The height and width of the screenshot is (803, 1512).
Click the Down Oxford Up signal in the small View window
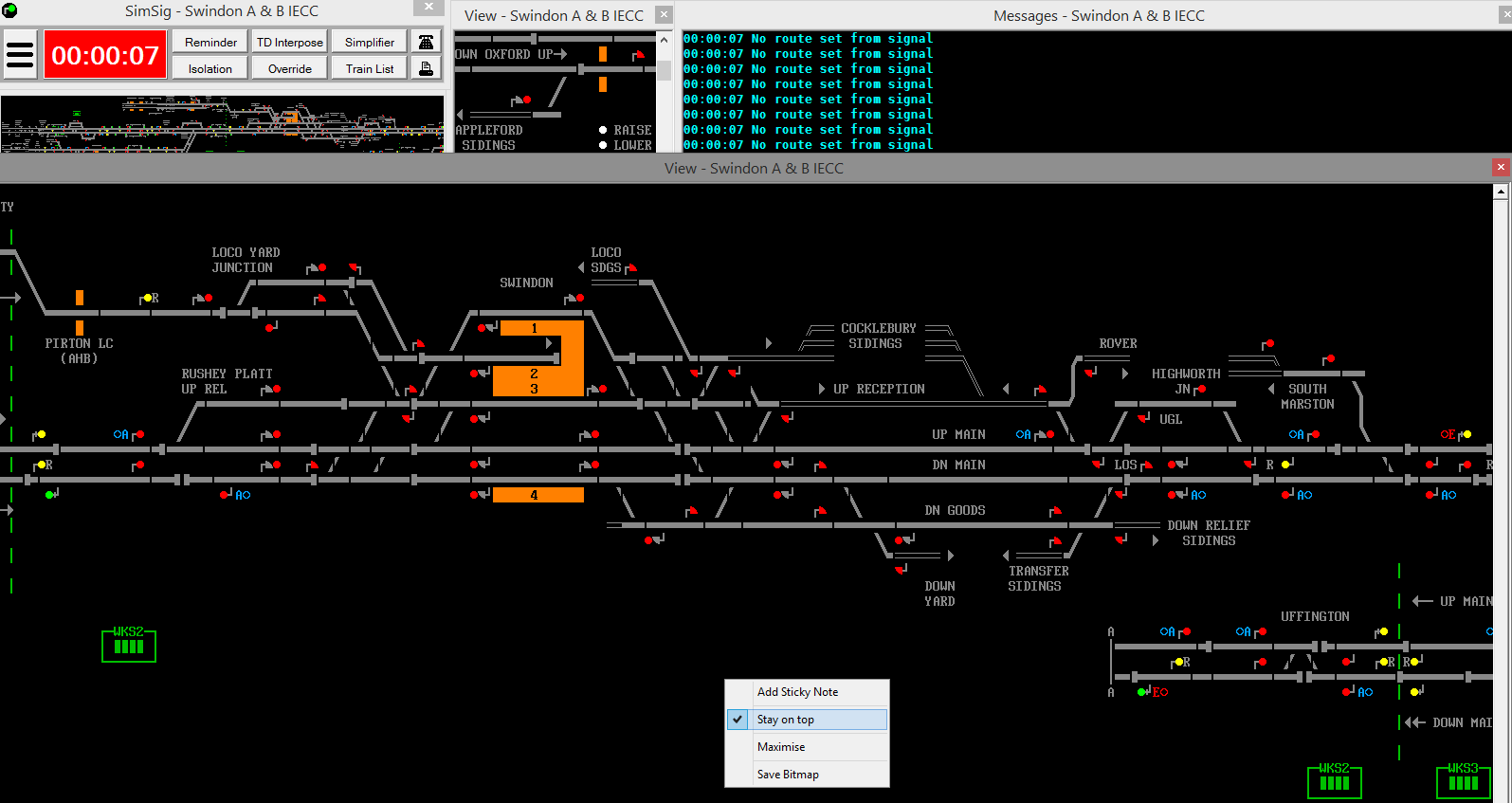638,55
